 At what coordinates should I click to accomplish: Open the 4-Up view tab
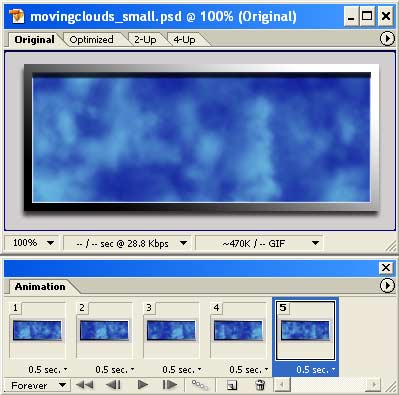[184, 40]
